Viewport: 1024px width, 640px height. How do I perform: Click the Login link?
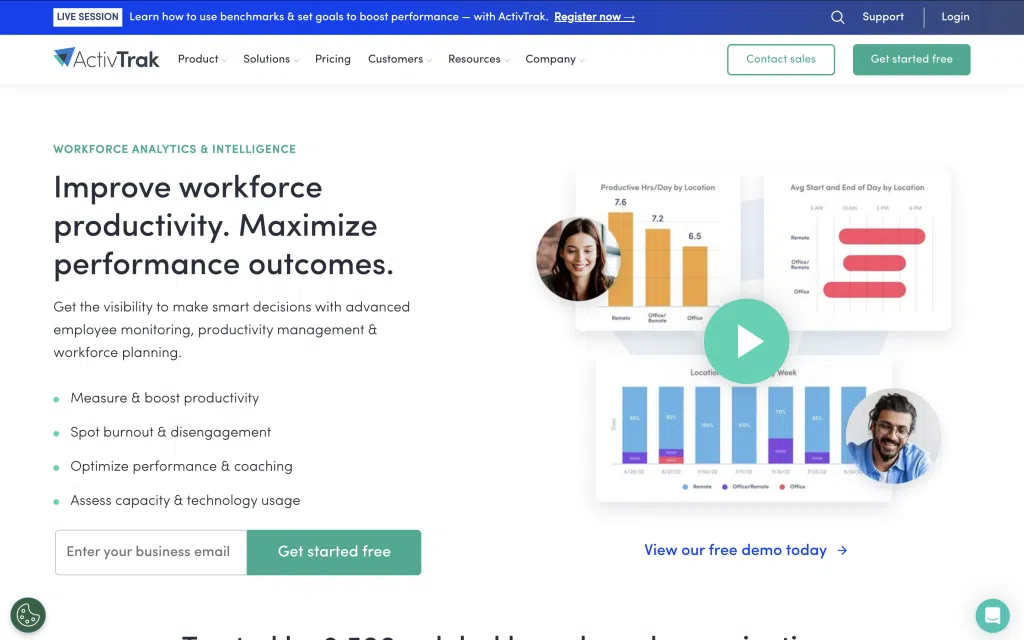(955, 17)
